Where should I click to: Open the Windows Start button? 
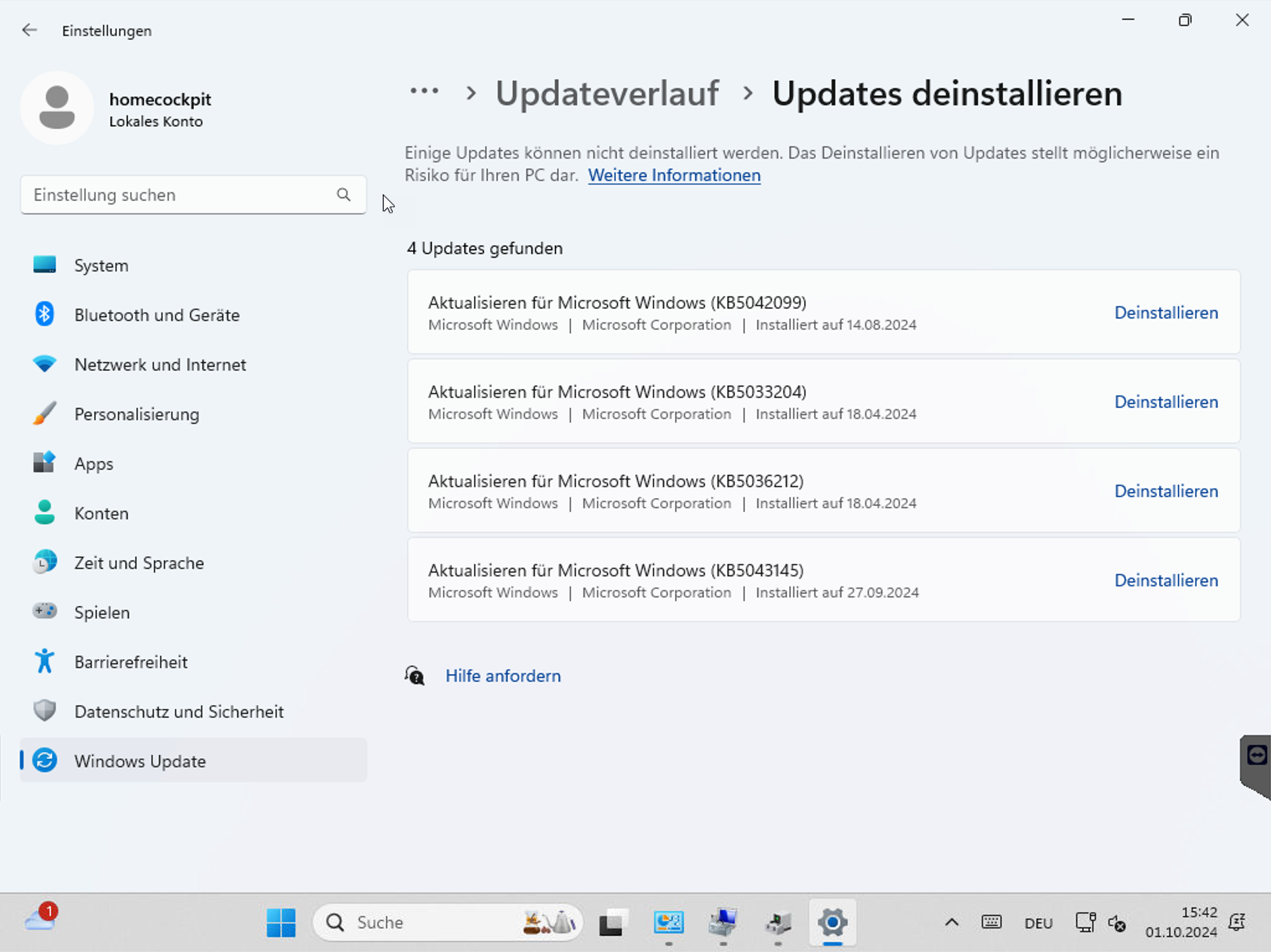281,922
